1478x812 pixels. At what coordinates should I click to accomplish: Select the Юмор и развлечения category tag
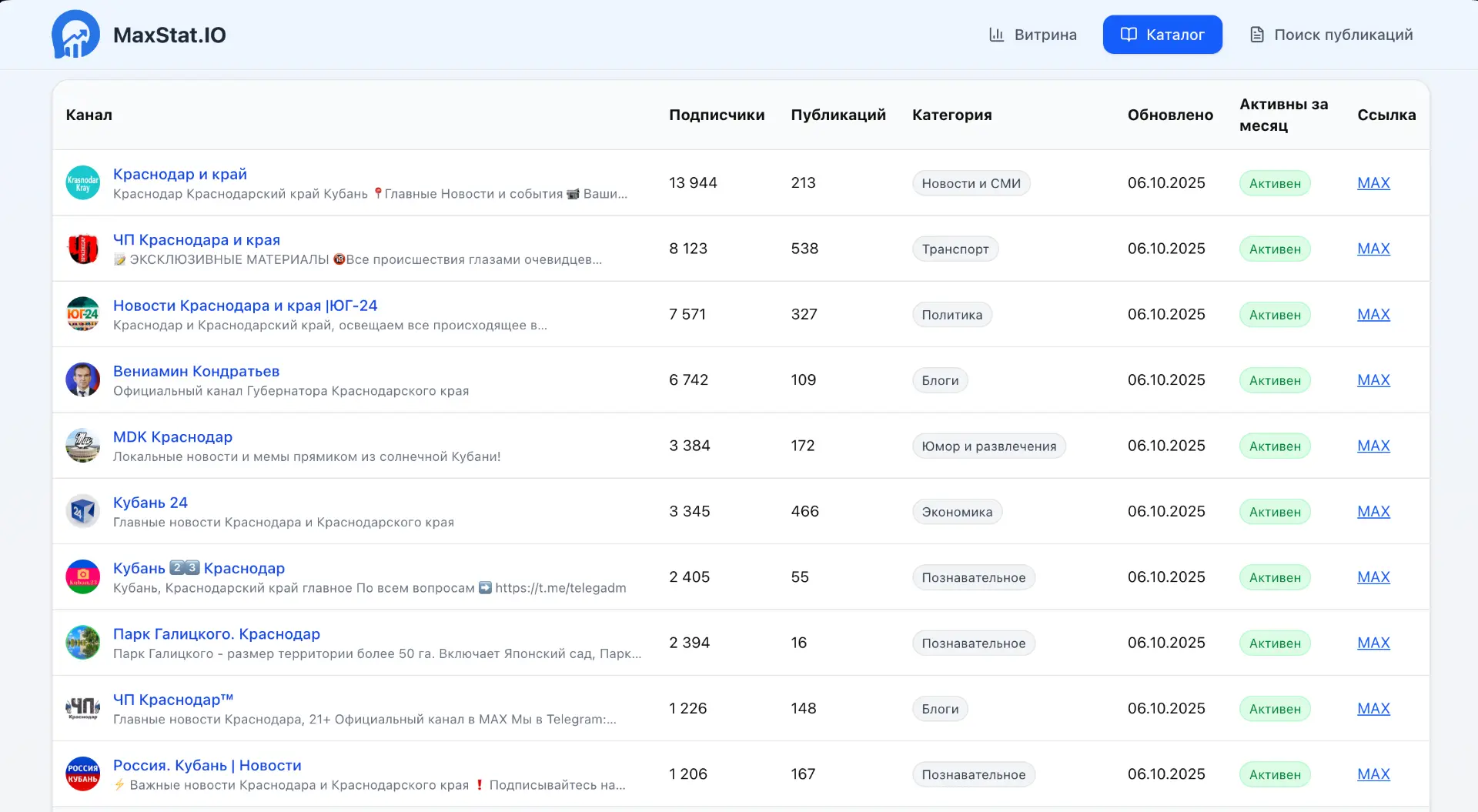988,446
